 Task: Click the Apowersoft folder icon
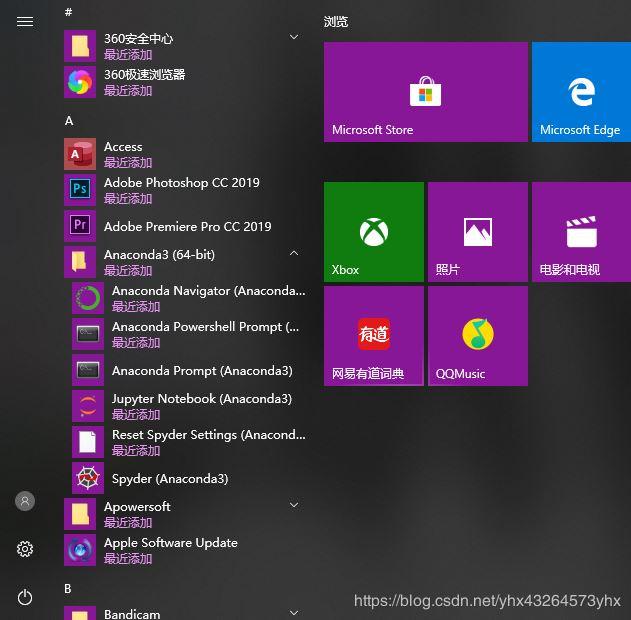[x=80, y=514]
